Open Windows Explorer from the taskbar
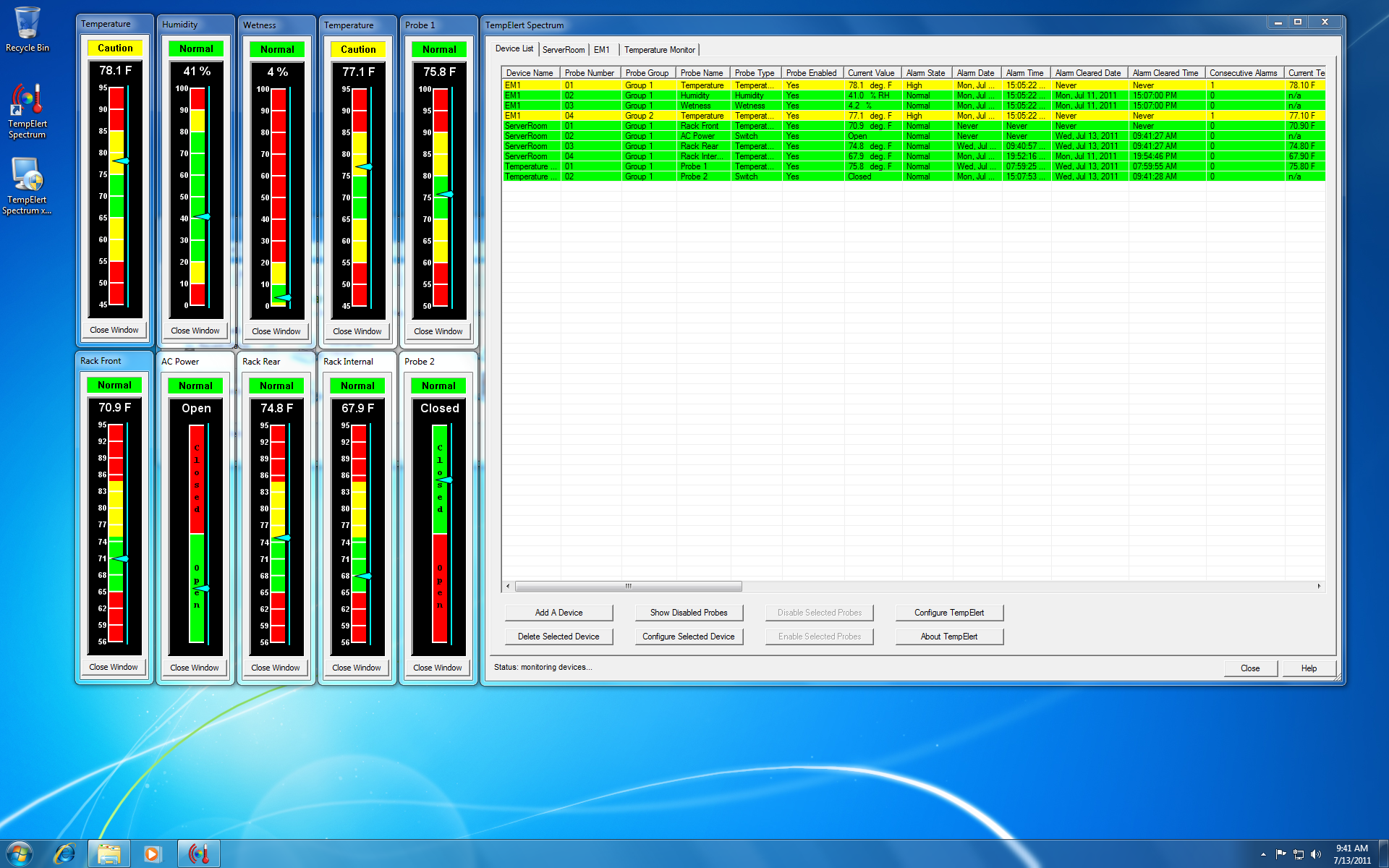This screenshot has width=1389, height=868. (x=109, y=854)
